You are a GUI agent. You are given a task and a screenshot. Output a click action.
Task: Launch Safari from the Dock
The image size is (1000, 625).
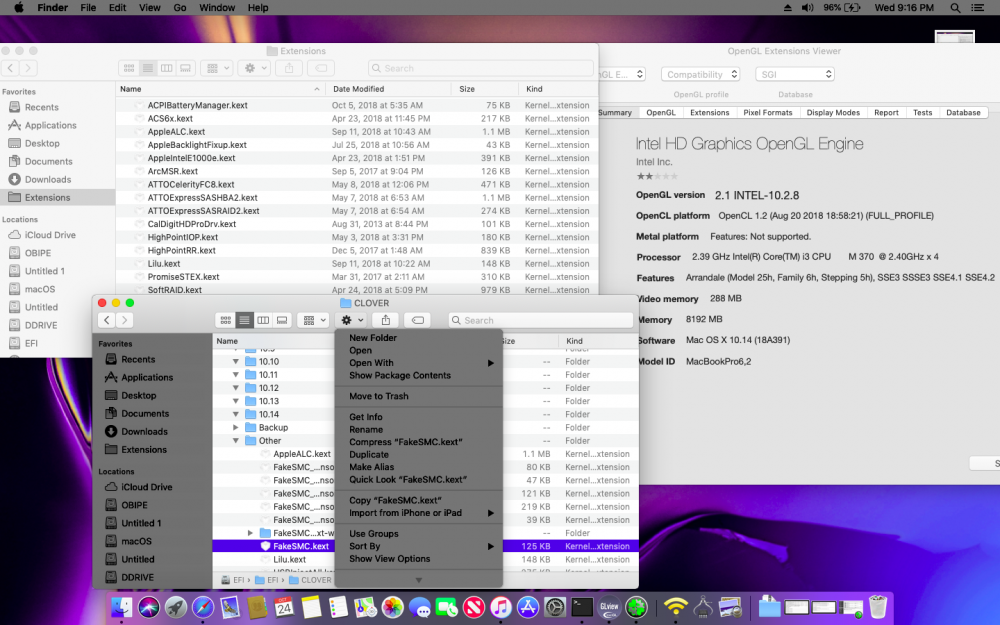[203, 607]
